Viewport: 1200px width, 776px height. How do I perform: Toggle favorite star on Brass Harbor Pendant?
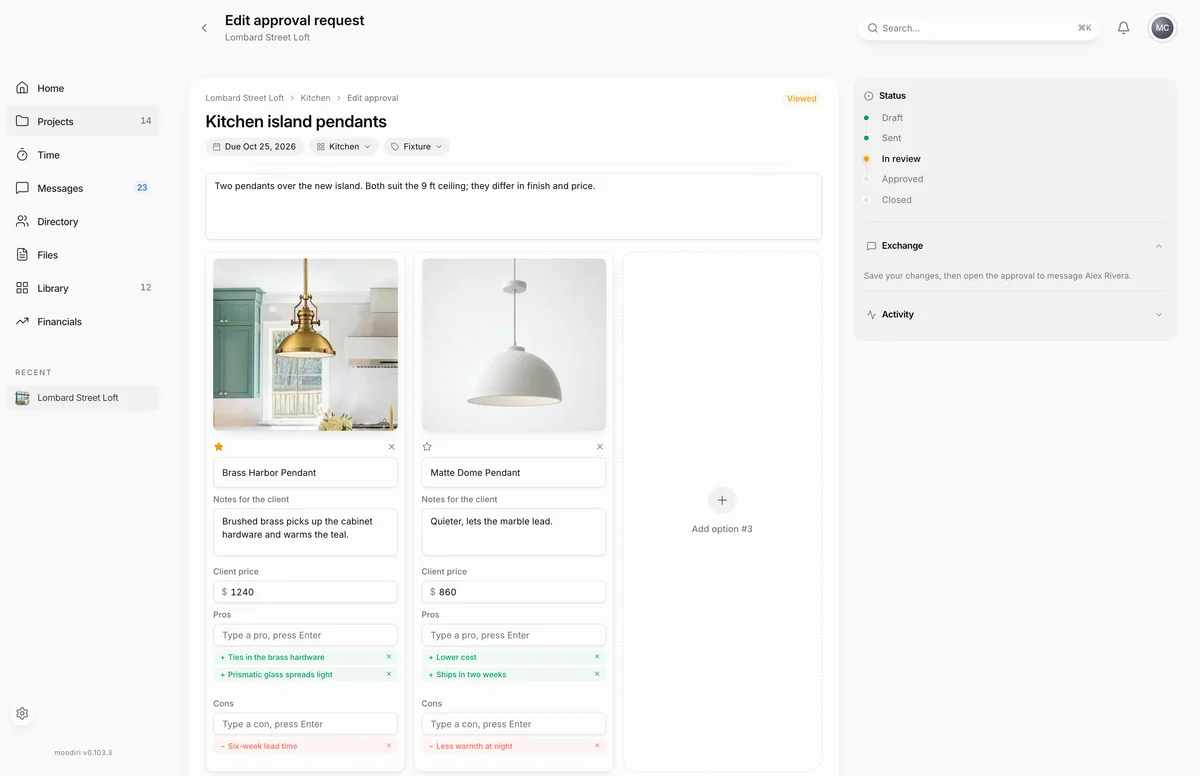(219, 447)
